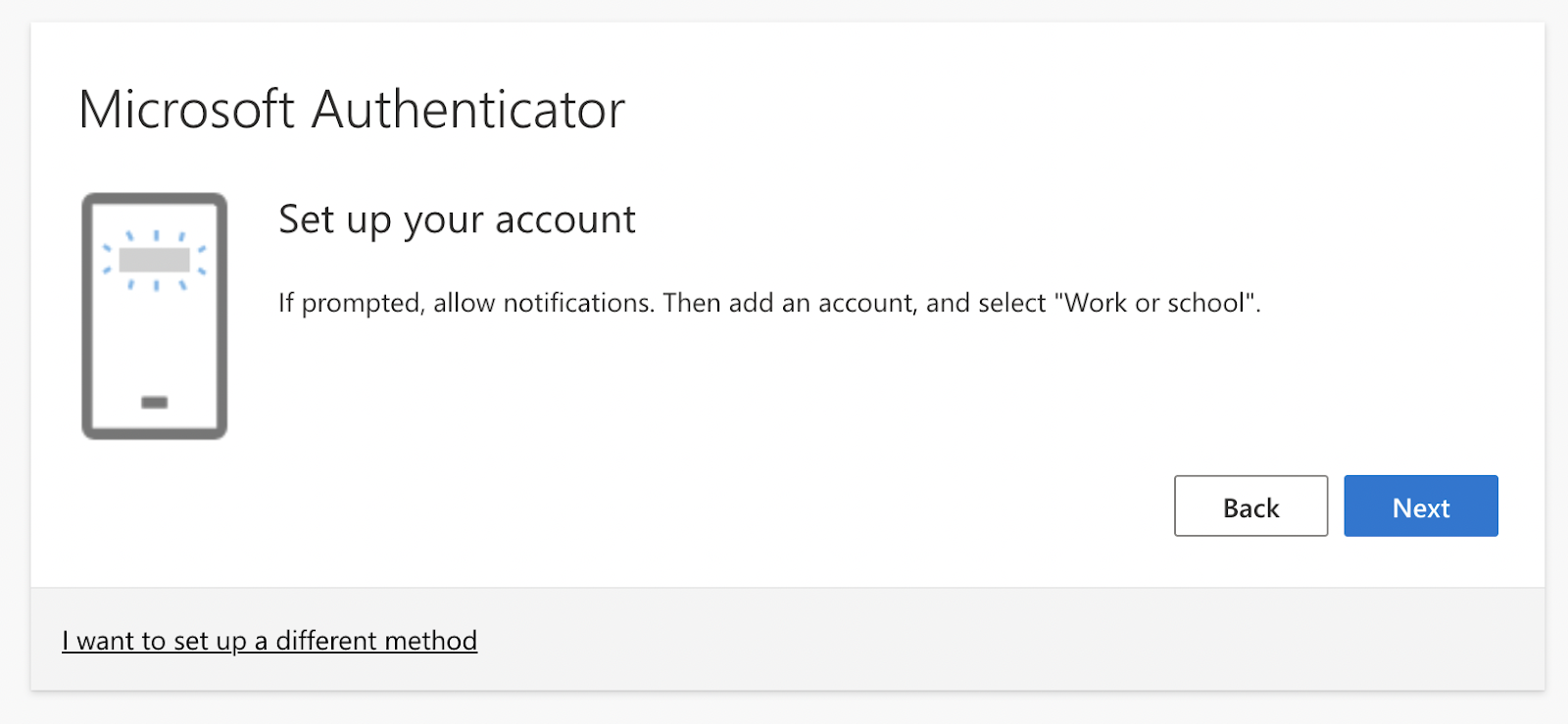Proceed with the blue Next button
Screen dimensions: 1568x724
tap(1421, 506)
